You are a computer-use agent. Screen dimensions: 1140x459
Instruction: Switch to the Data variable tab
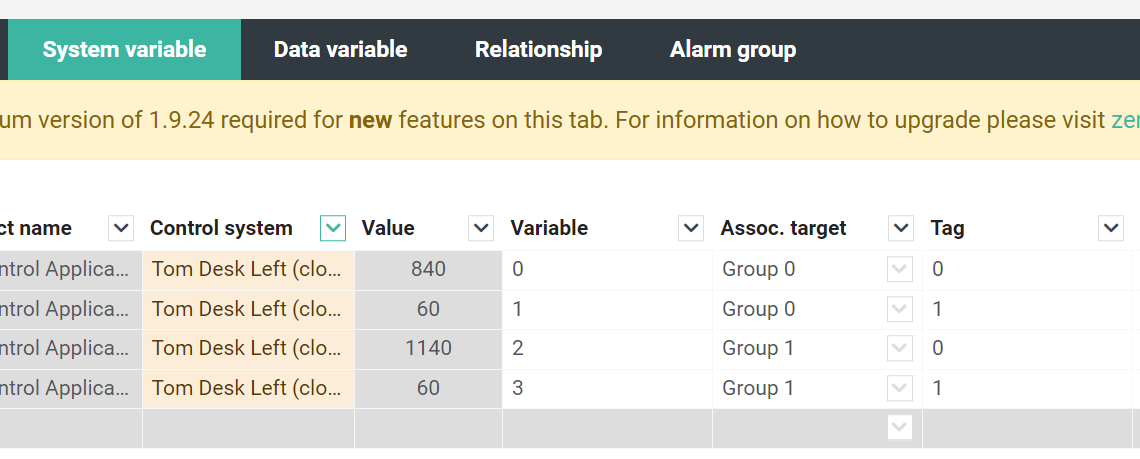click(340, 49)
